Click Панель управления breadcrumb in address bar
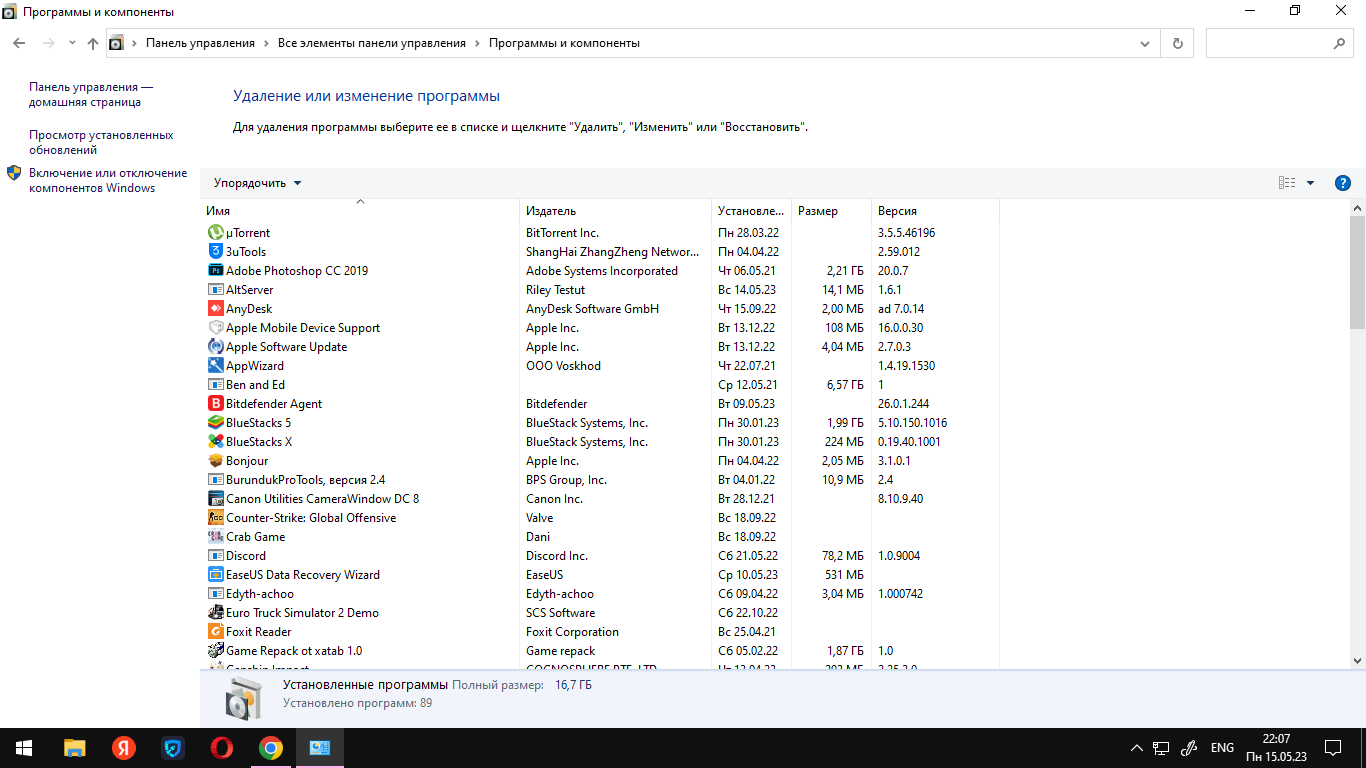This screenshot has height=768, width=1366. [200, 43]
